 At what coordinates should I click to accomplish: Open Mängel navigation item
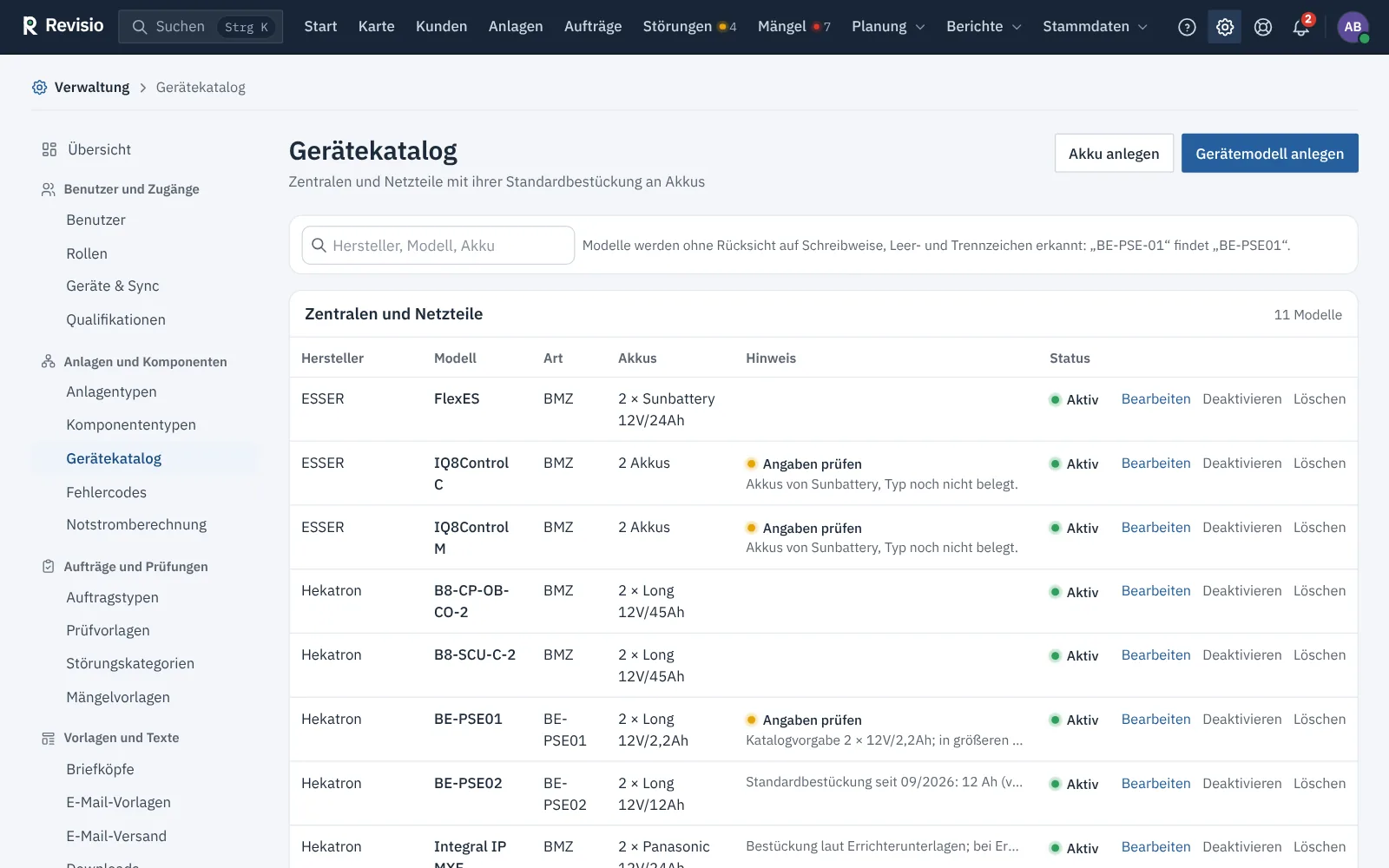(793, 27)
